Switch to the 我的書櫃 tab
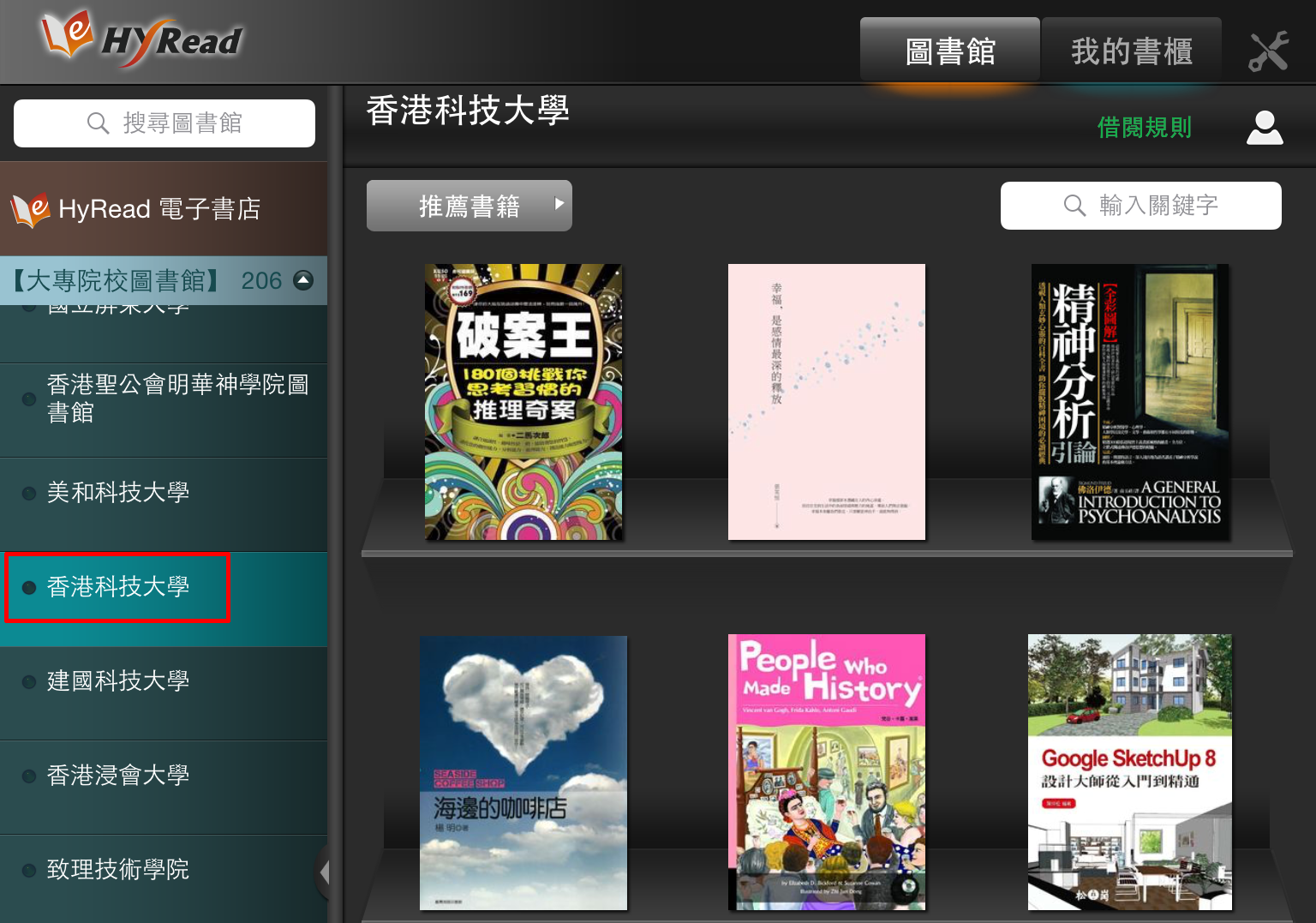This screenshot has width=1316, height=923. [1131, 49]
